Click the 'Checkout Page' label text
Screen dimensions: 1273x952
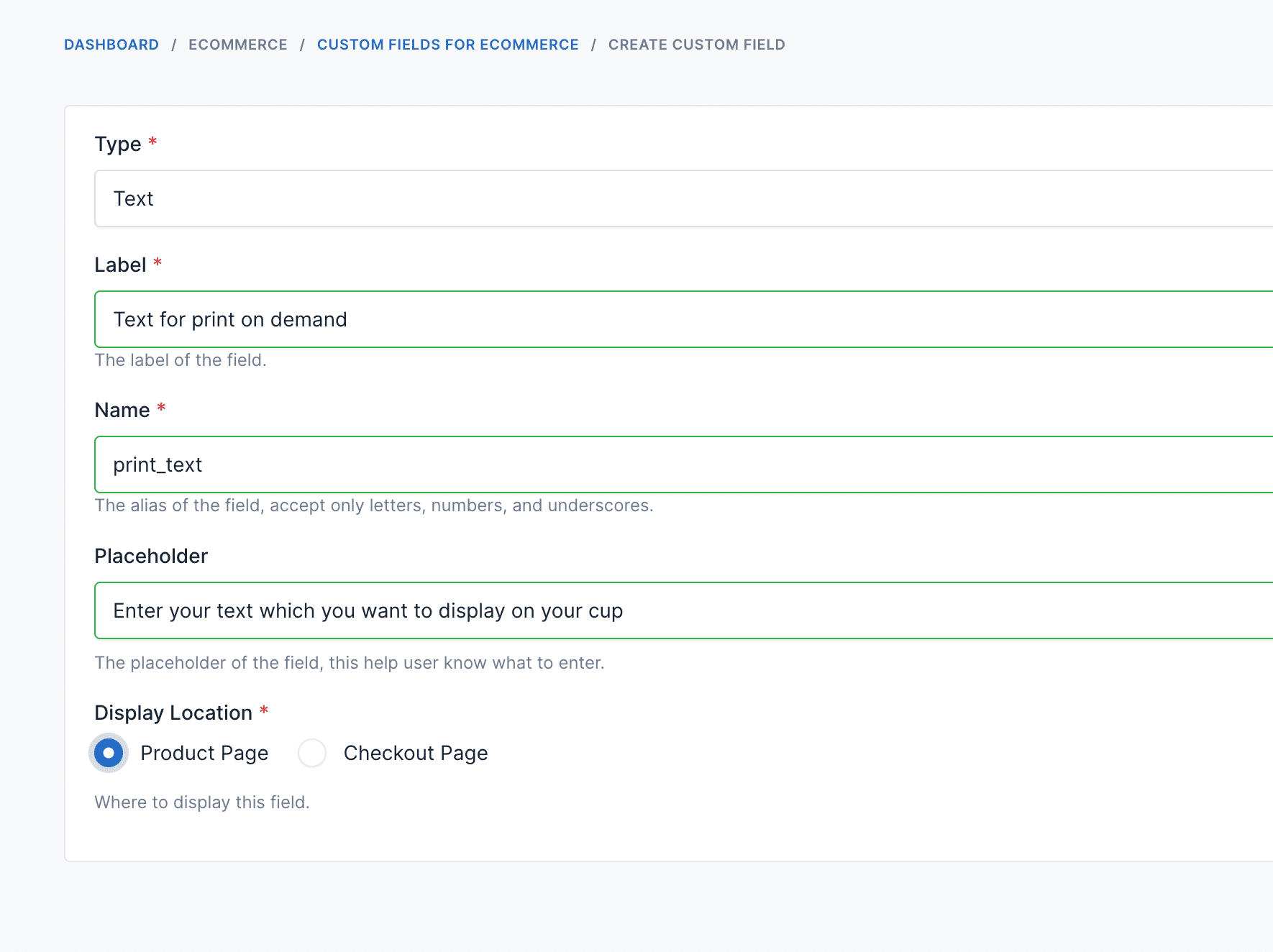pos(416,753)
